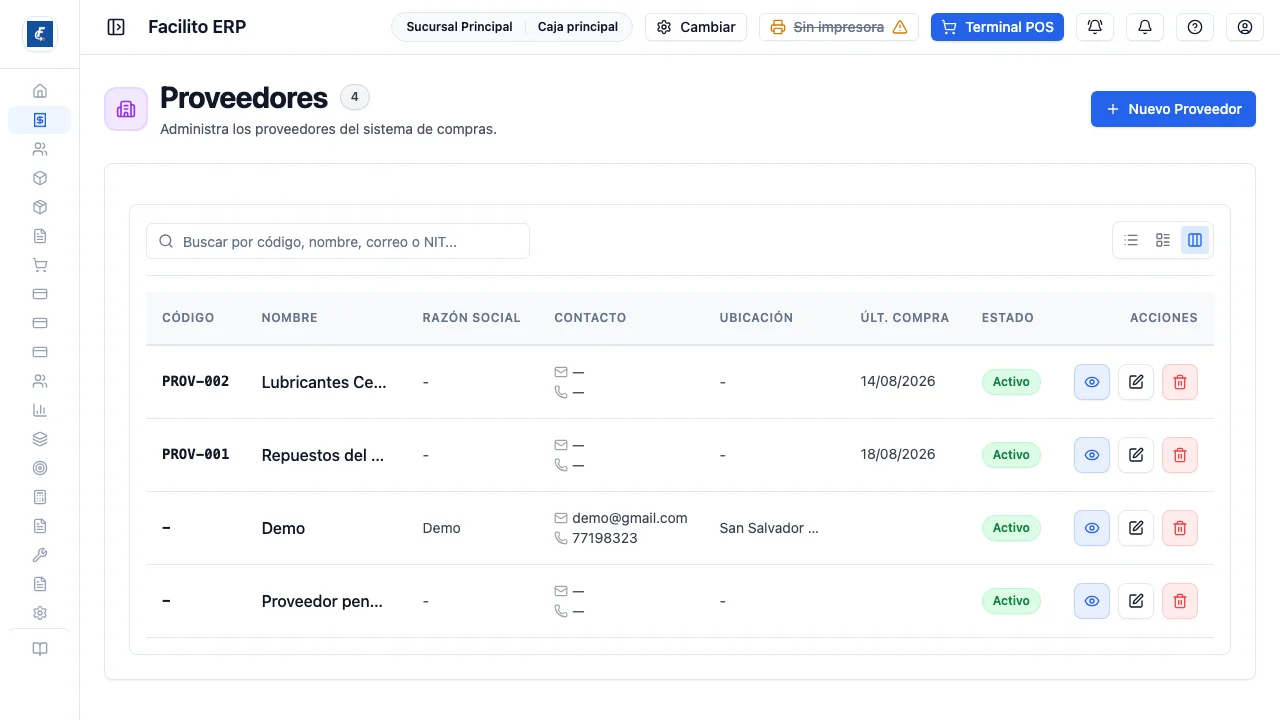The height and width of the screenshot is (720, 1280).
Task: Edit the Lubricantes Ce... provider row
Action: coord(1136,382)
